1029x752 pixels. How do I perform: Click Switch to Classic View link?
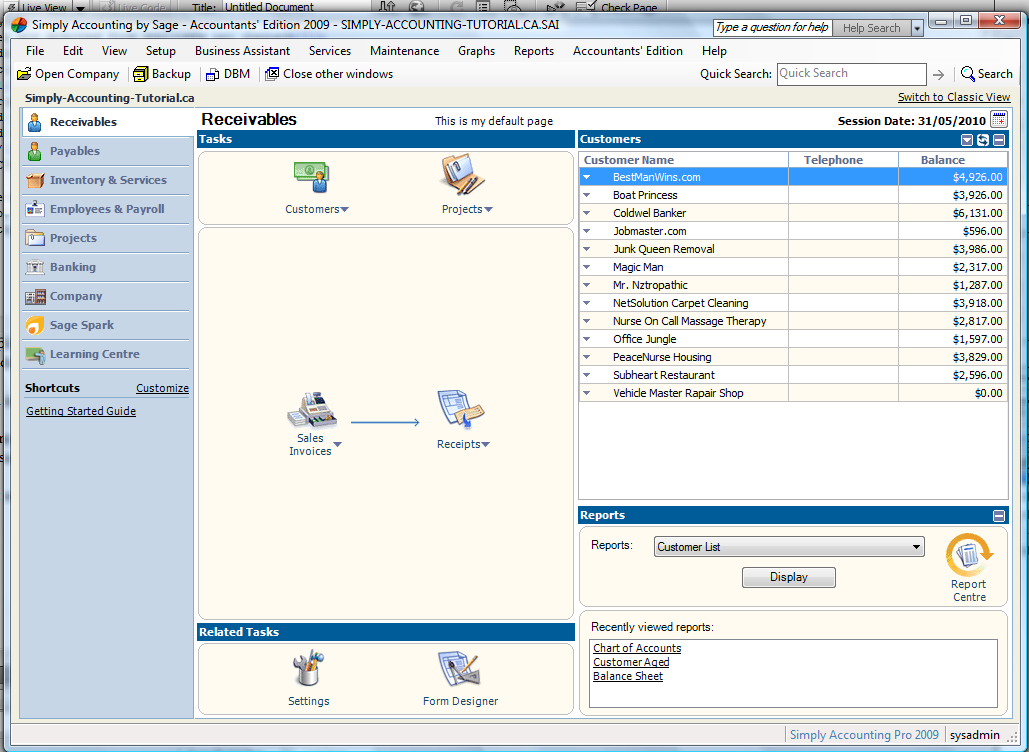click(x=954, y=97)
